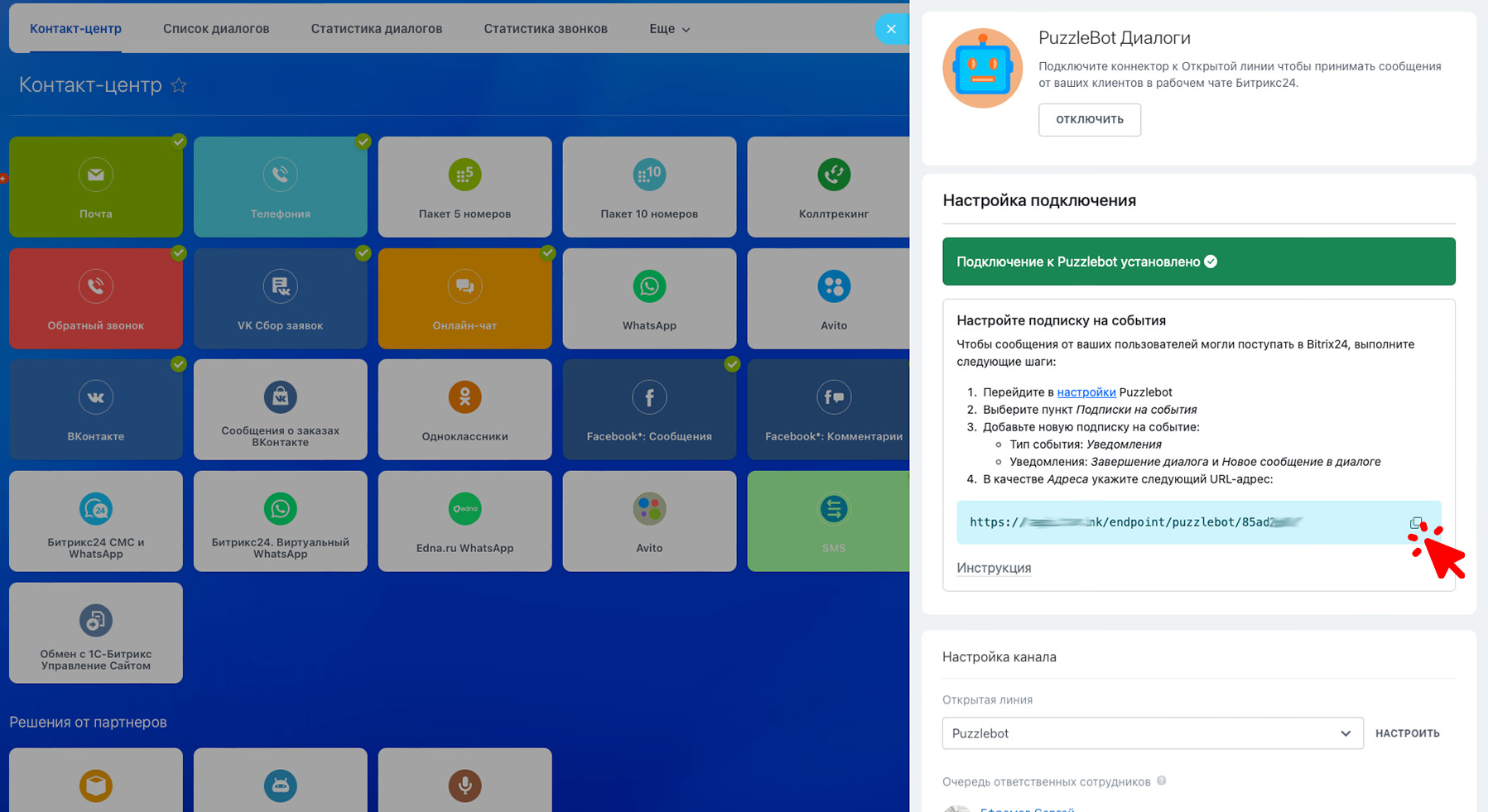This screenshot has height=812, width=1488.
Task: Select the Пакет 5 номеров tile
Action: pos(465,187)
